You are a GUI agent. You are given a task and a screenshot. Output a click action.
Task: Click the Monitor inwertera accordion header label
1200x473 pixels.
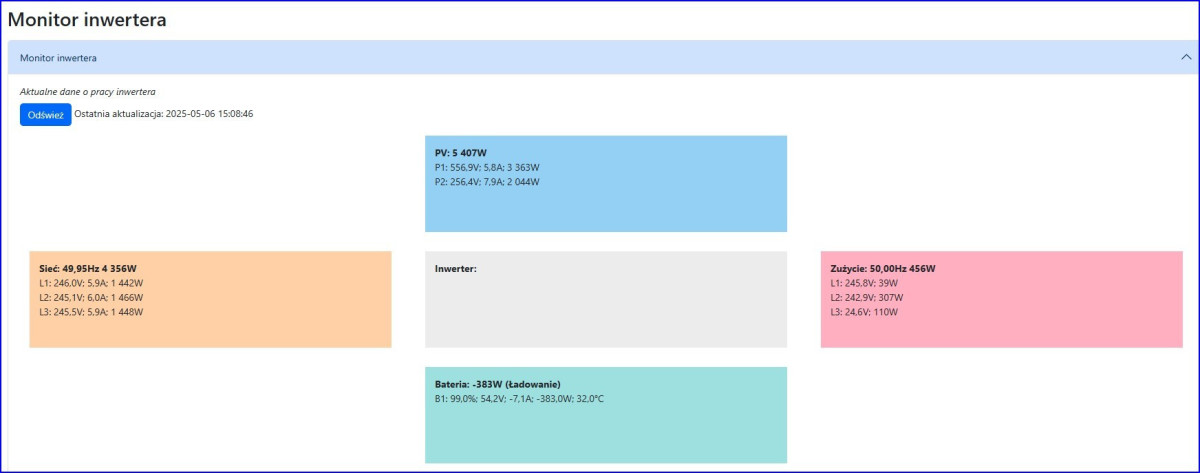pyautogui.click(x=58, y=58)
